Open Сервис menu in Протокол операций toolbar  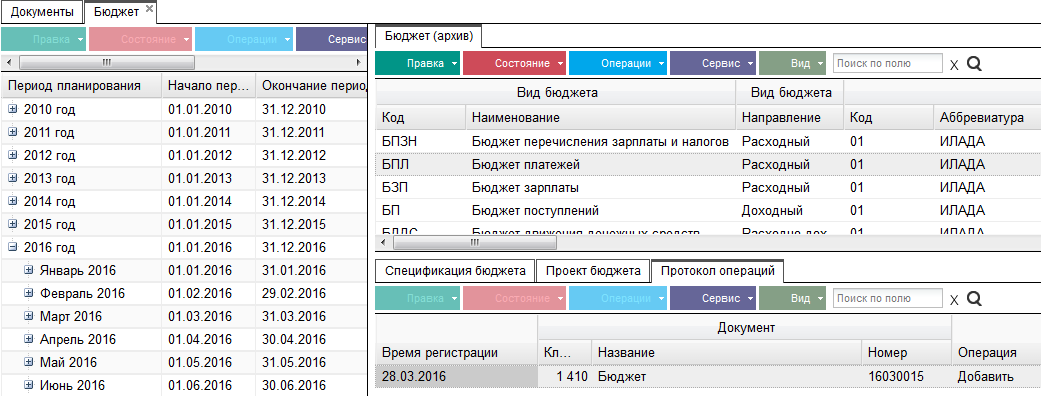click(x=713, y=299)
